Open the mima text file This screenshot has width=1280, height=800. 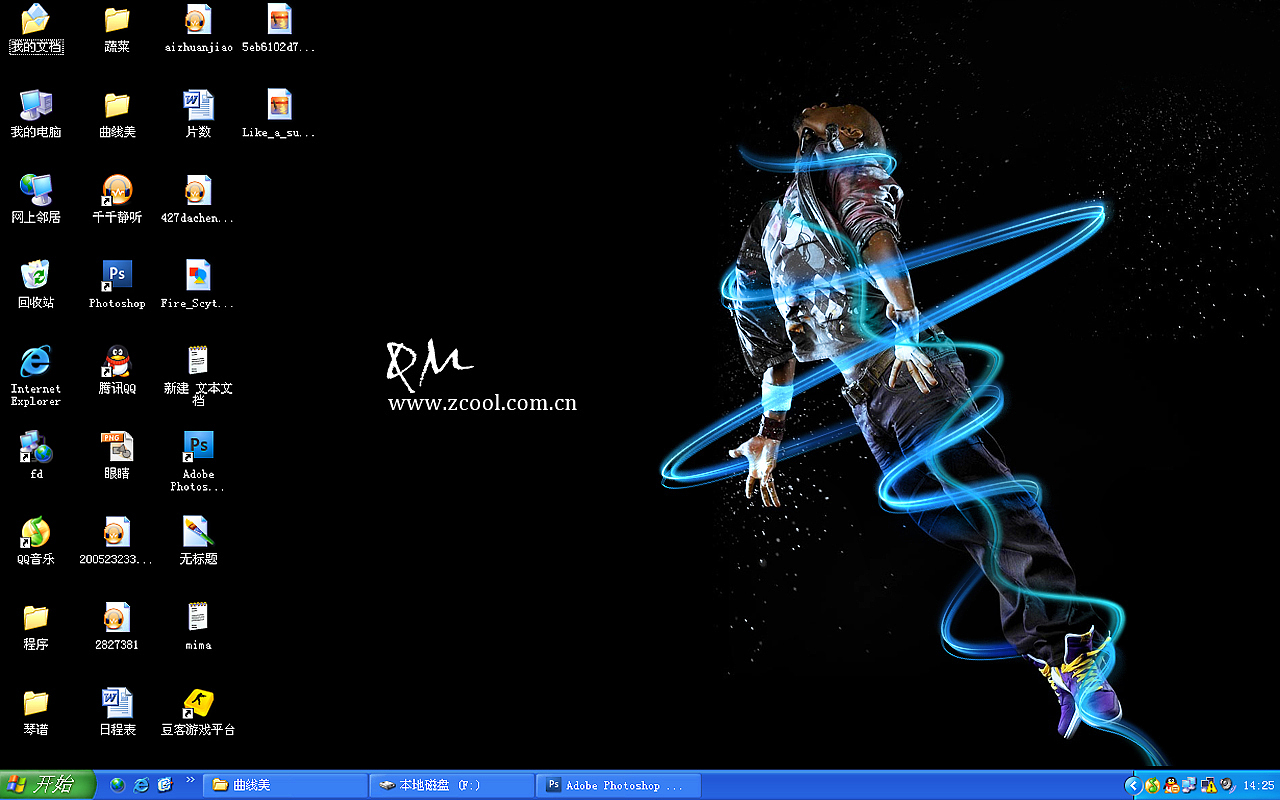(198, 627)
